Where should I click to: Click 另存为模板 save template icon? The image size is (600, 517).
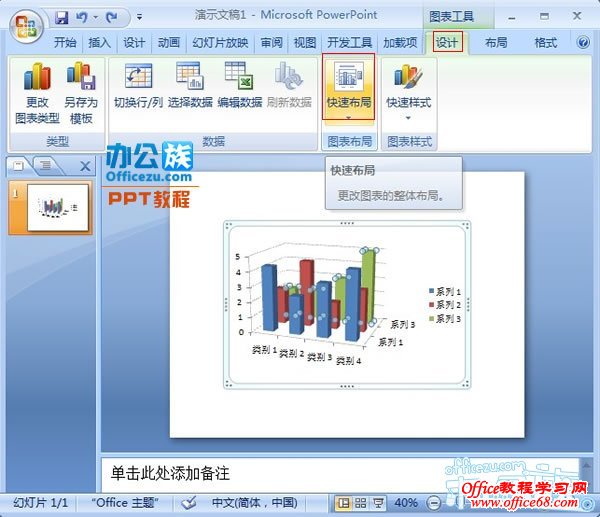pyautogui.click(x=81, y=93)
